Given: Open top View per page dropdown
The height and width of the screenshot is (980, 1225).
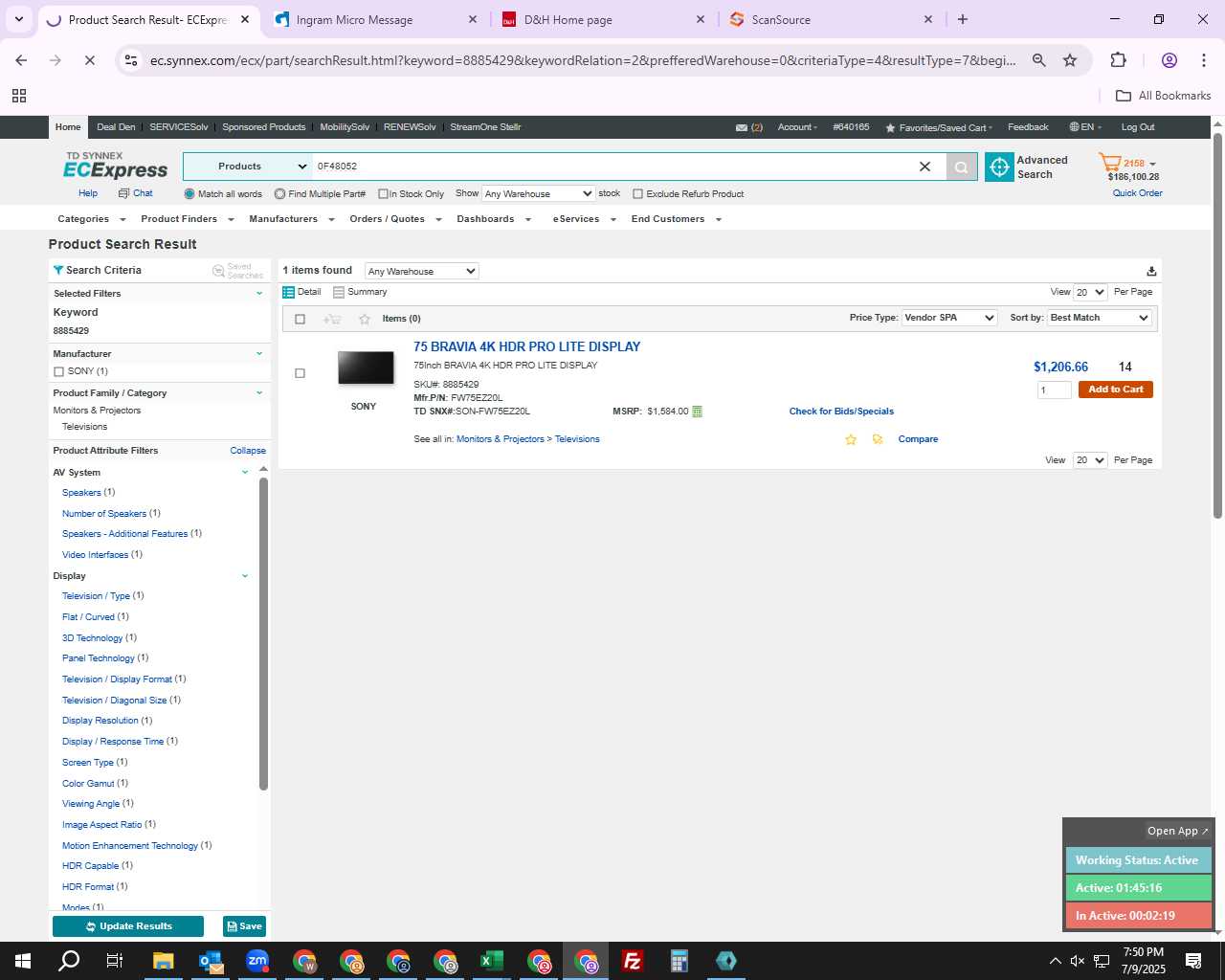Looking at the screenshot, I should (1090, 292).
